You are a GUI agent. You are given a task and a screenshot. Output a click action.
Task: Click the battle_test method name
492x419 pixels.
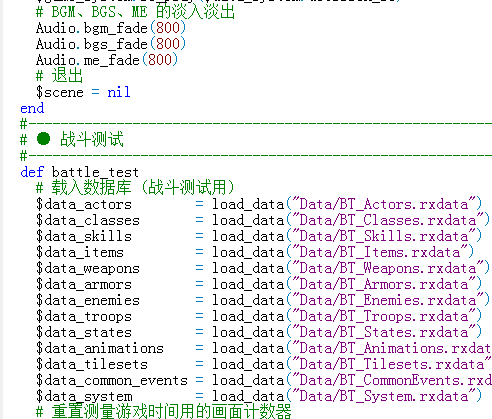pyautogui.click(x=95, y=172)
